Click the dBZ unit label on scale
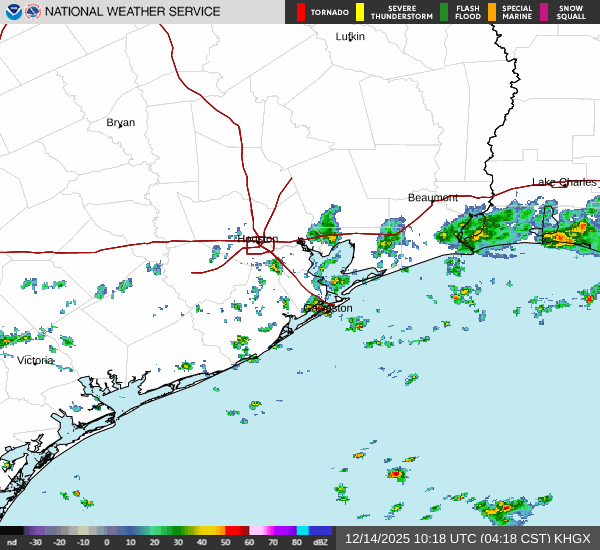The width and height of the screenshot is (600, 550). click(x=321, y=542)
